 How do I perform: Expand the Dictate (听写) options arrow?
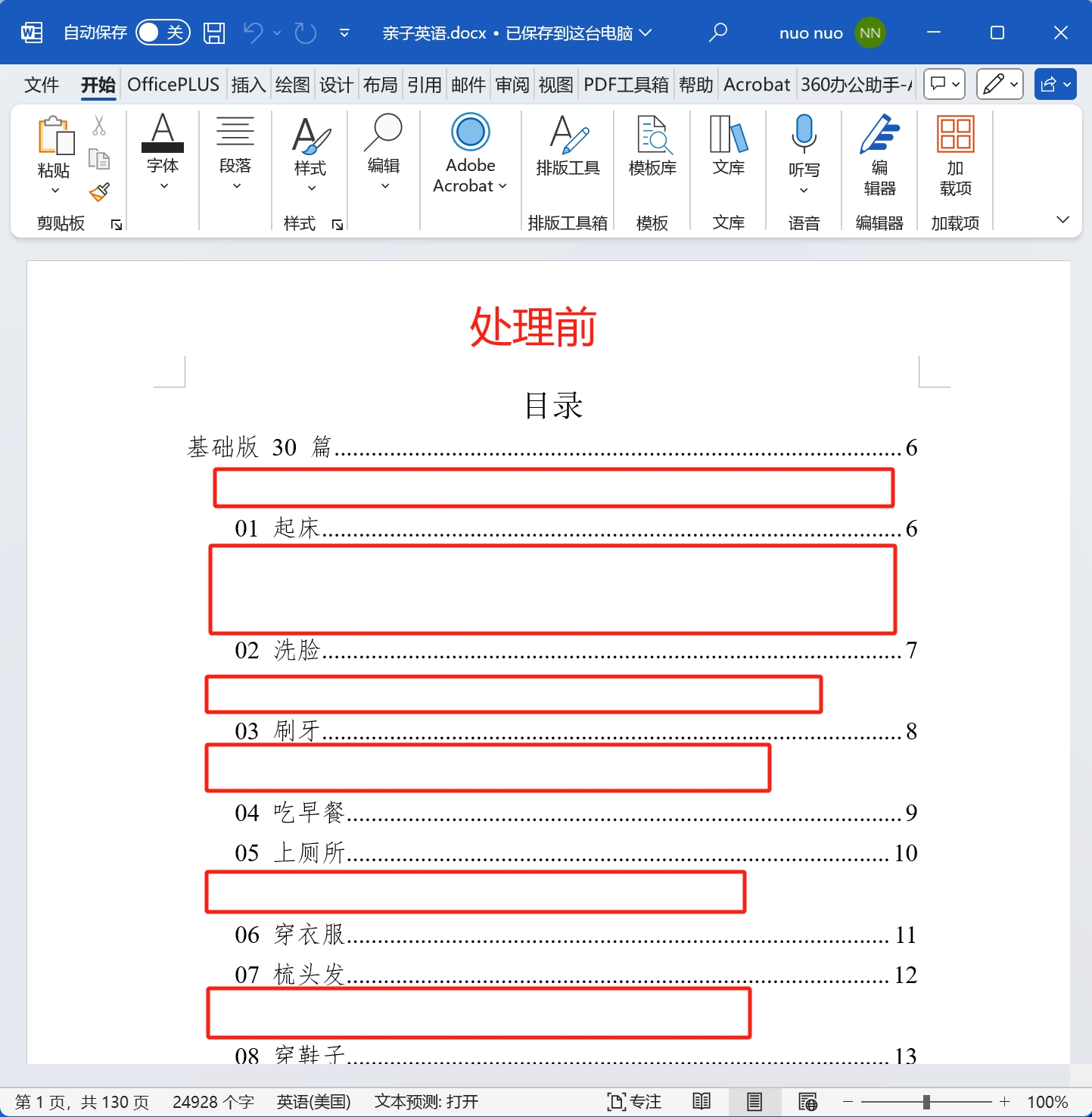tap(804, 190)
